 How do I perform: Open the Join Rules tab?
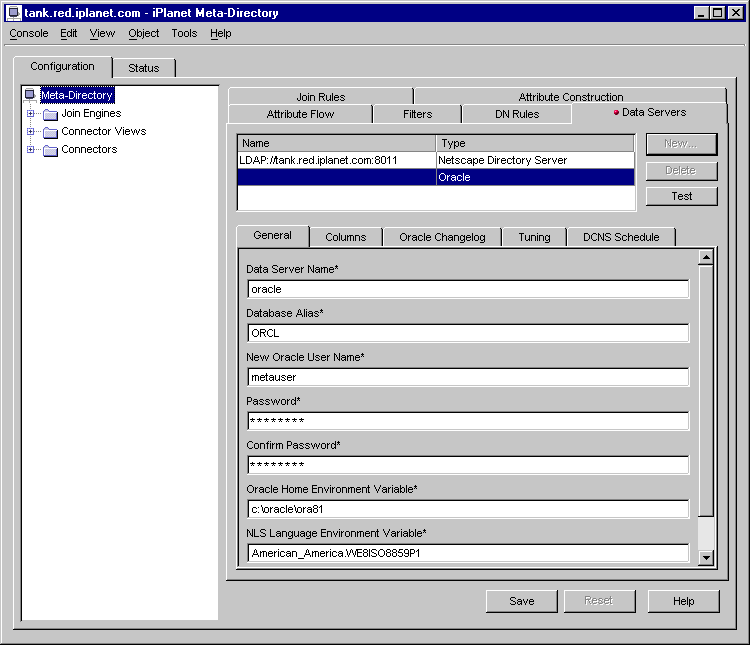(320, 96)
